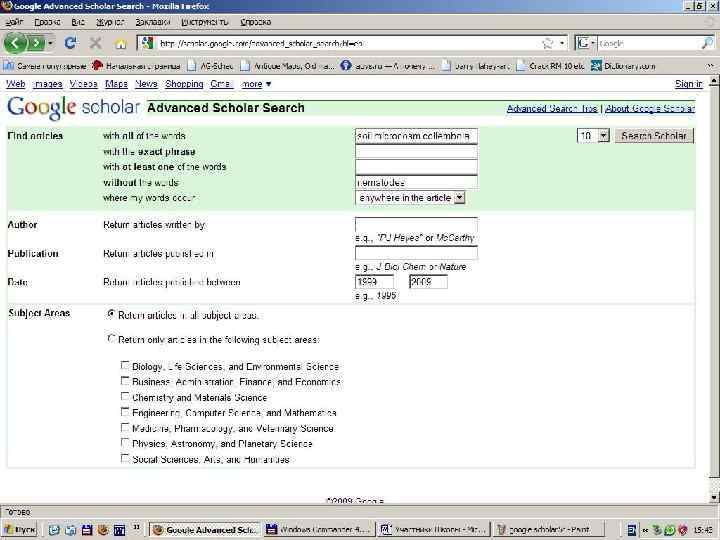Click the browser search bar field
This screenshot has width=720, height=540.
(649, 44)
